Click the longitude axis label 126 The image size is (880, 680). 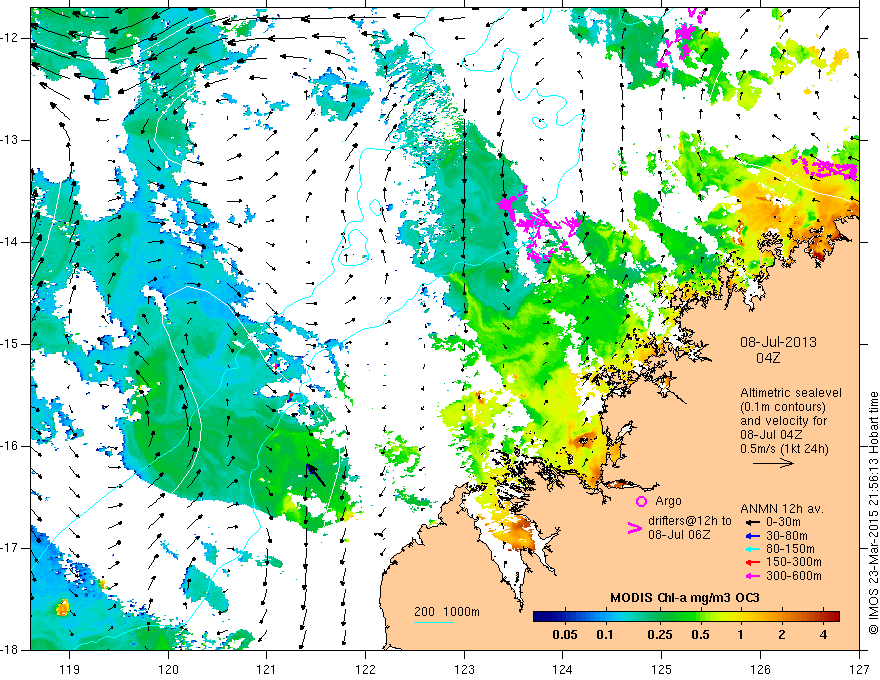coord(760,670)
